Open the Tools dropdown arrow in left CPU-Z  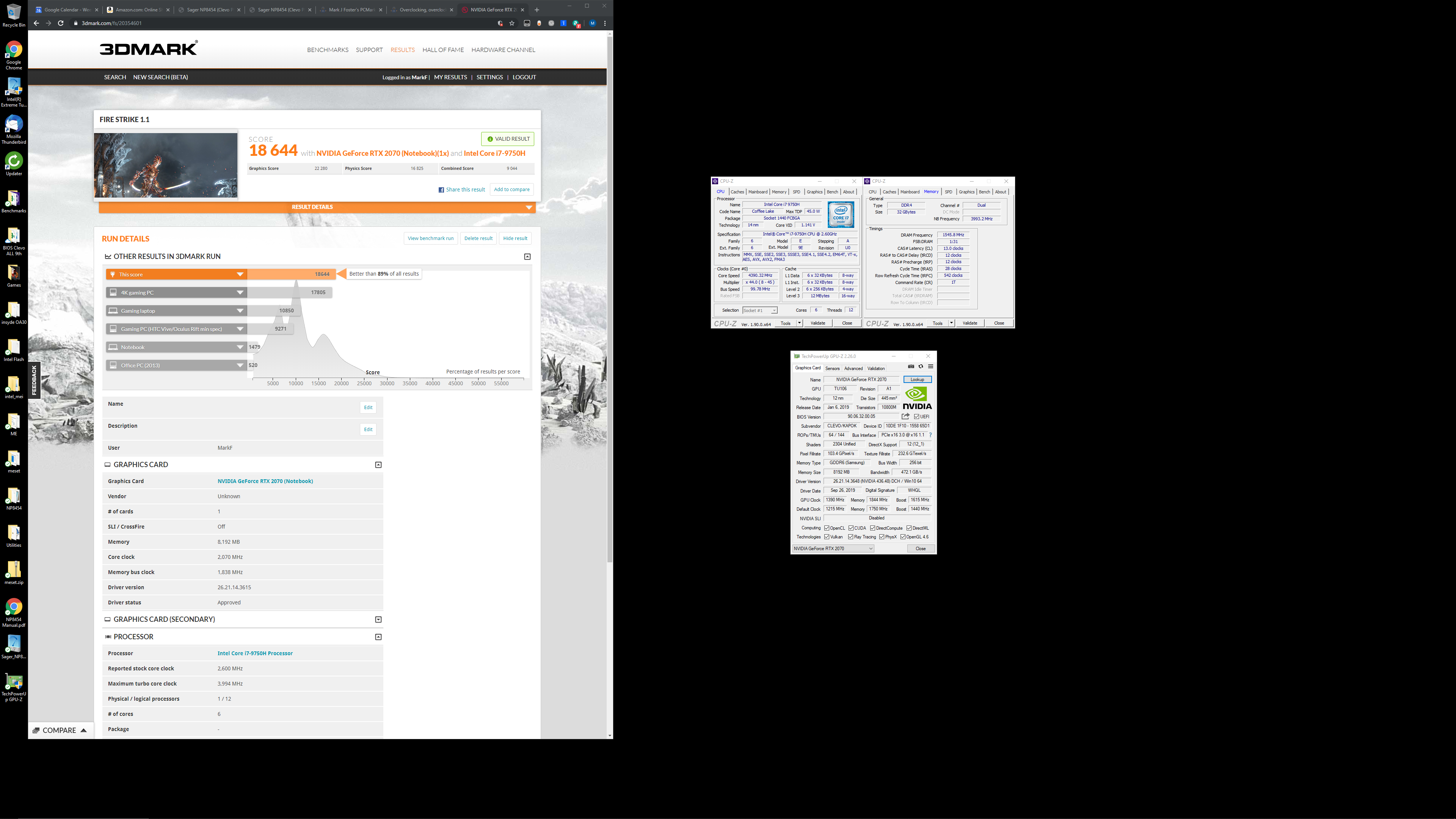pyautogui.click(x=799, y=323)
